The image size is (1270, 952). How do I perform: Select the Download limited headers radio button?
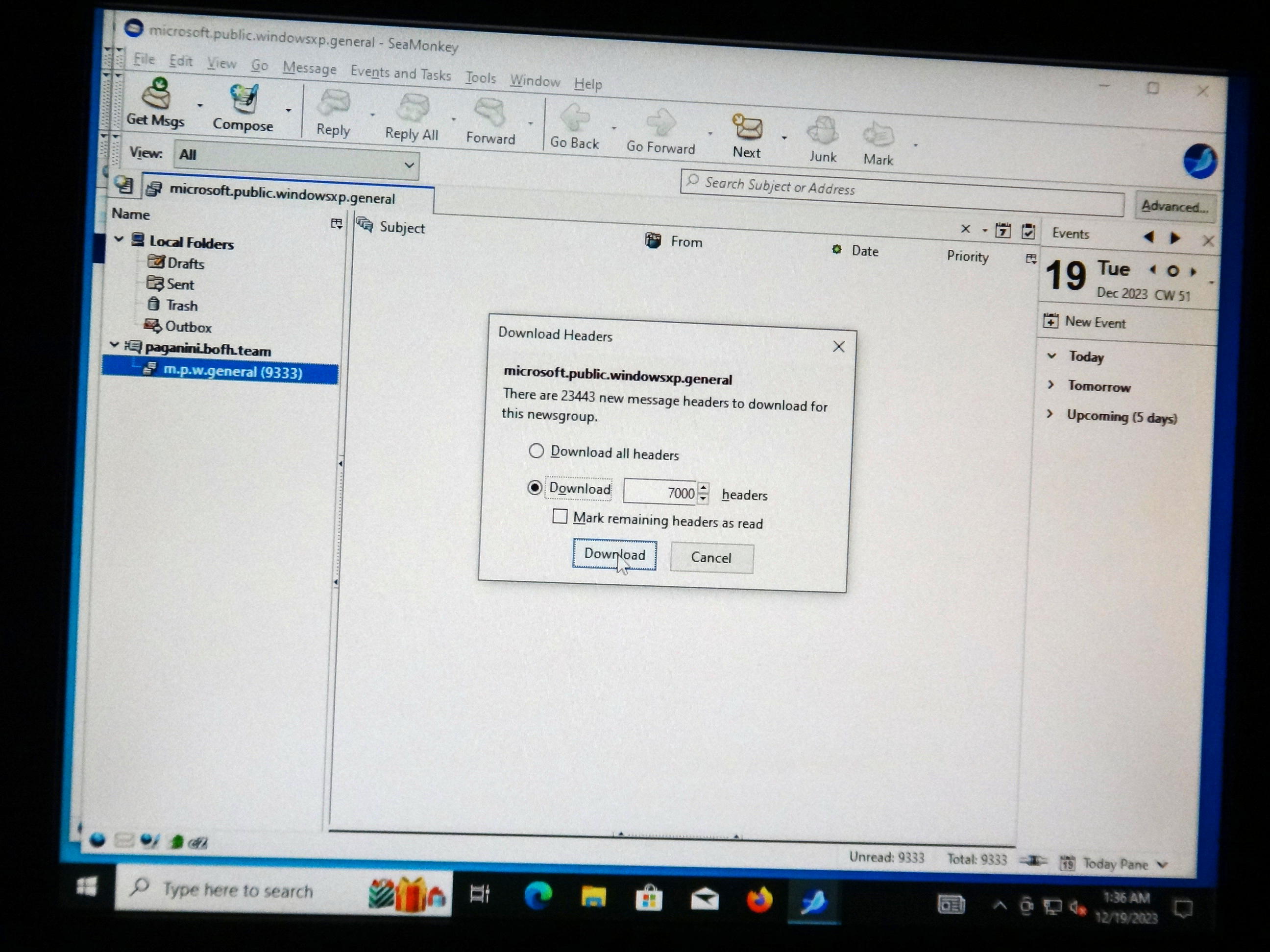click(x=535, y=487)
